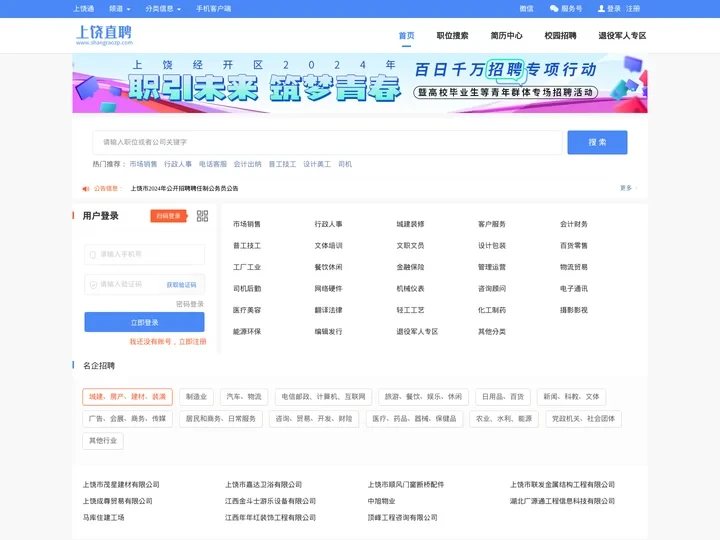Select the 其他行业 industry tab
The width and height of the screenshot is (720, 540).
point(103,441)
